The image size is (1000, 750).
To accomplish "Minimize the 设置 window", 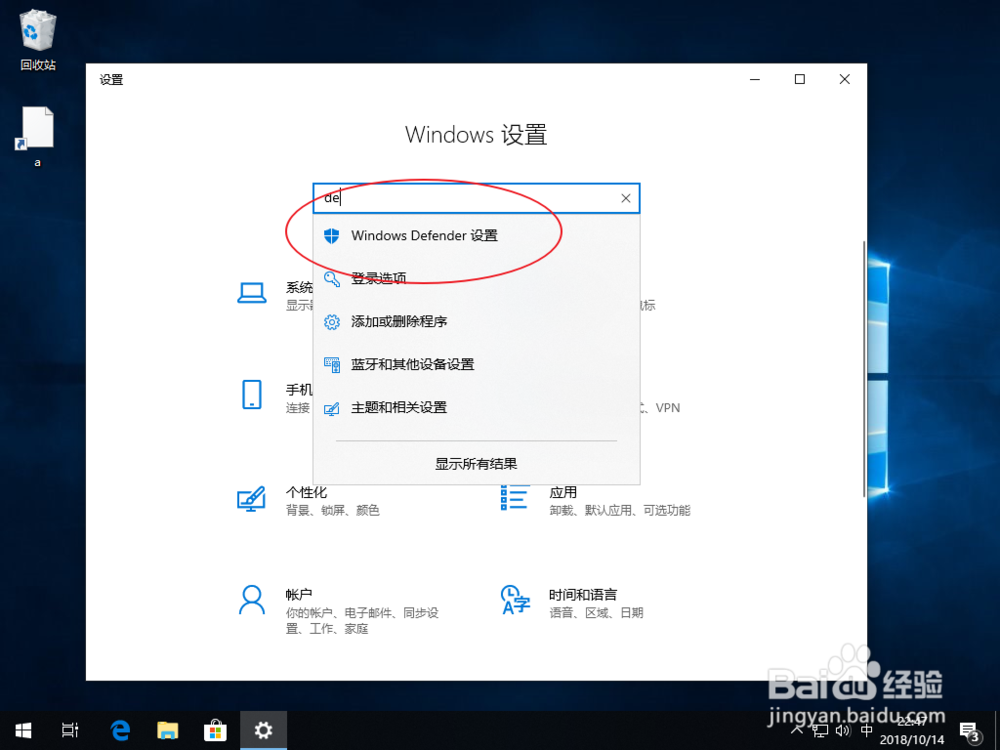I will (x=755, y=79).
